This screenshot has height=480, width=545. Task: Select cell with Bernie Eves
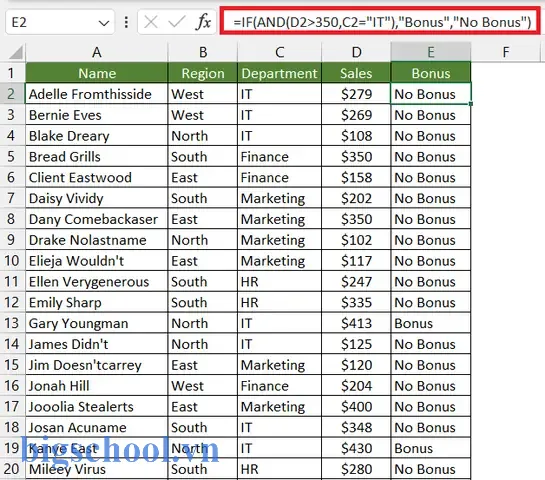tap(97, 115)
